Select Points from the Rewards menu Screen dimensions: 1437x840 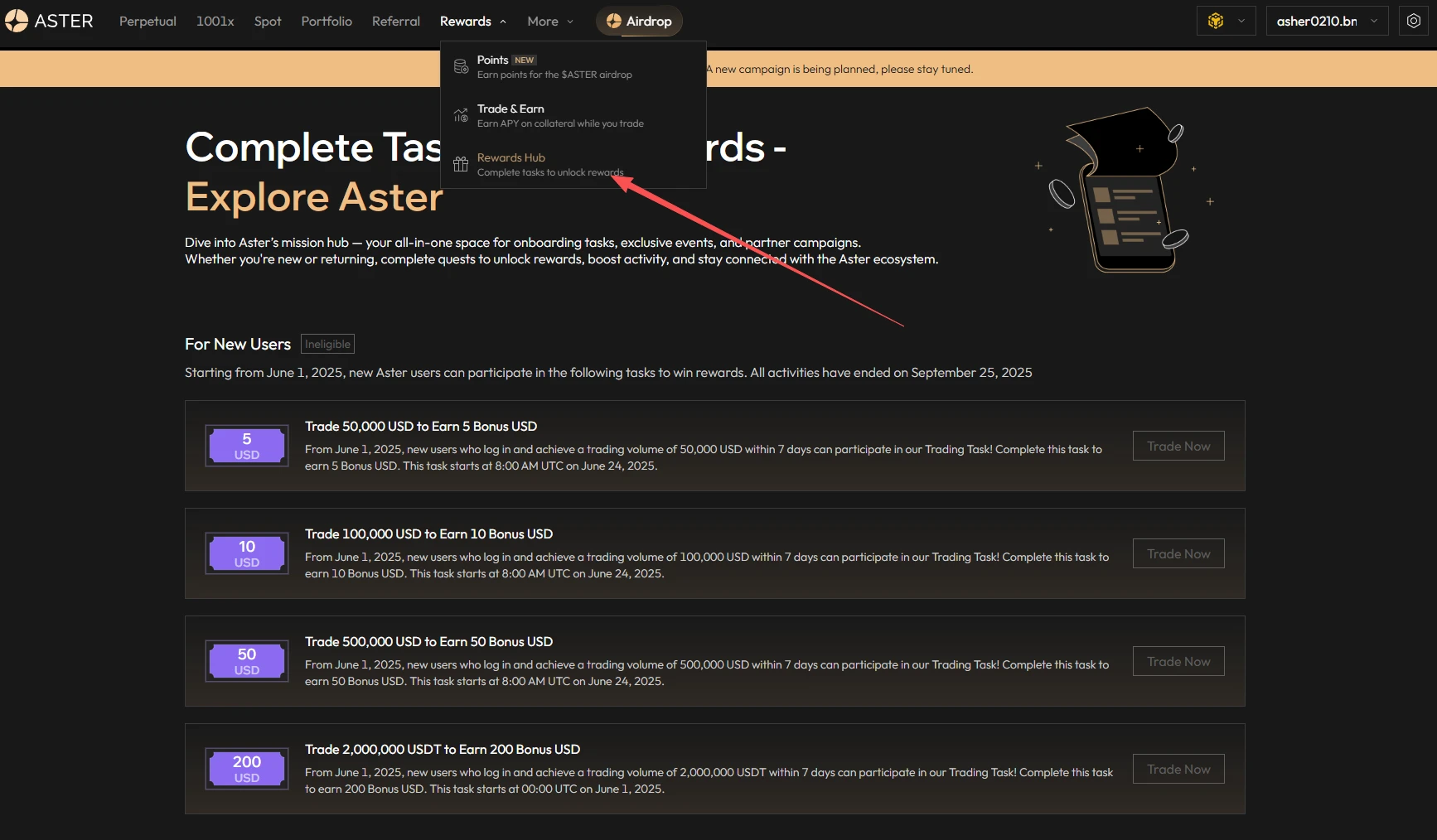pyautogui.click(x=493, y=60)
